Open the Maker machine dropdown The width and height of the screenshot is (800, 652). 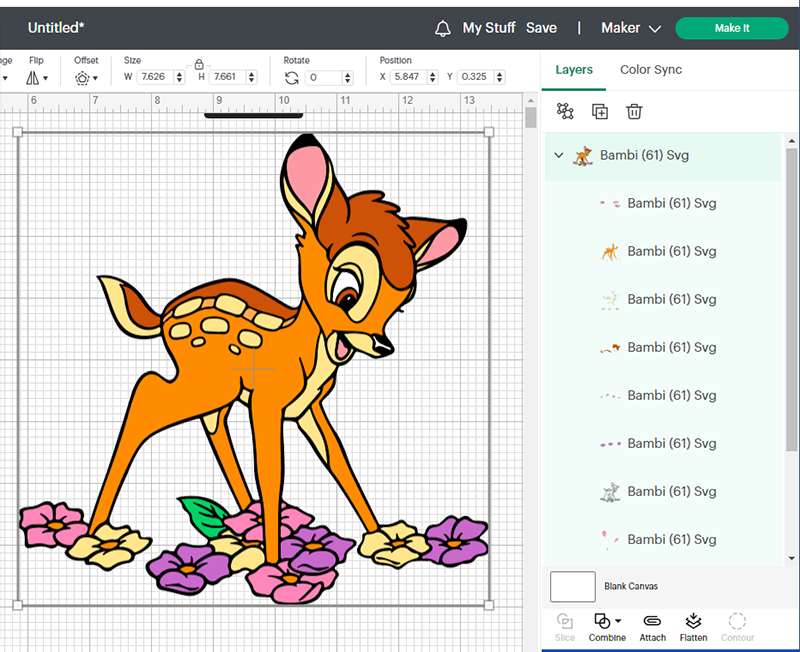[631, 28]
